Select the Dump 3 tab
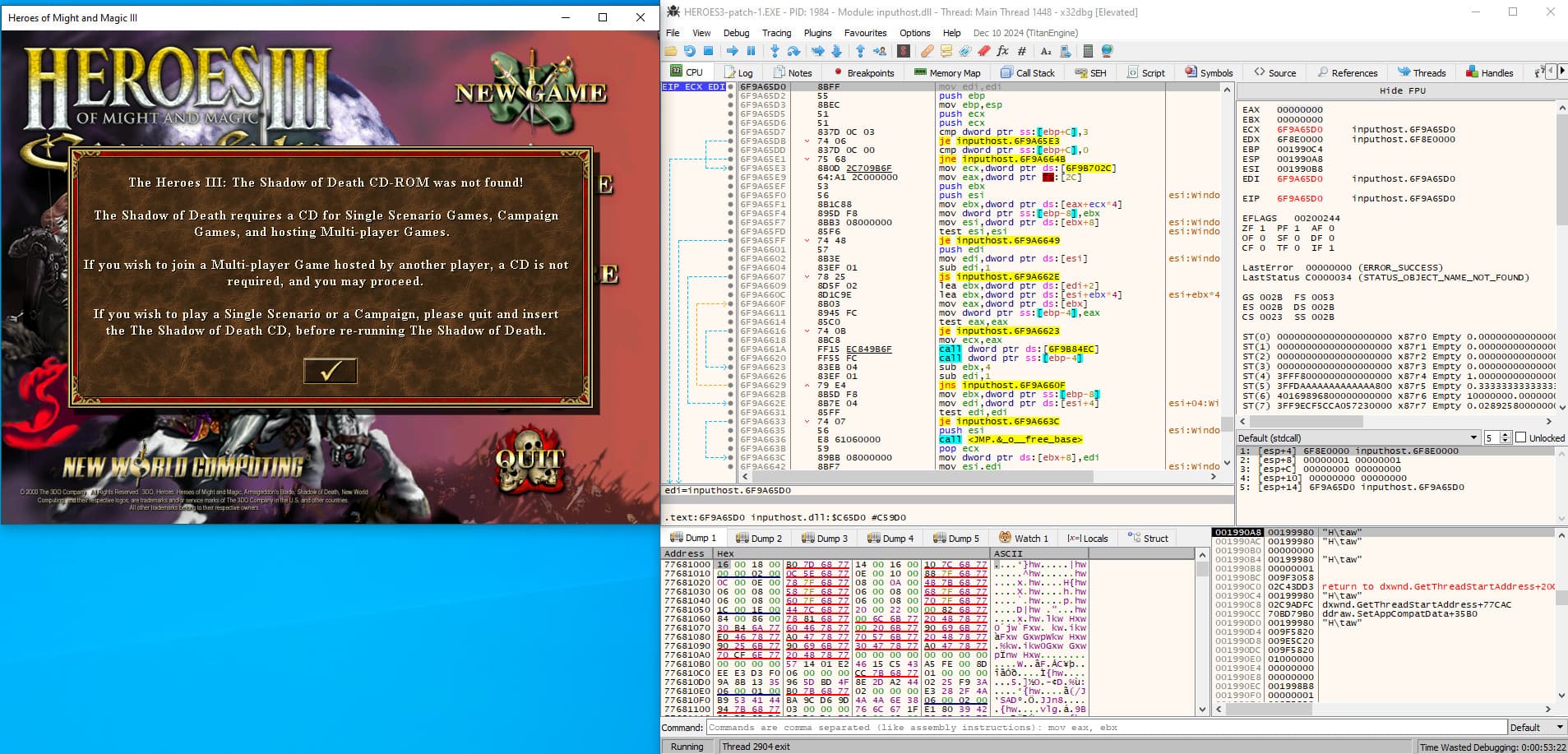Screen dimensions: 1568x754 (x=825, y=539)
